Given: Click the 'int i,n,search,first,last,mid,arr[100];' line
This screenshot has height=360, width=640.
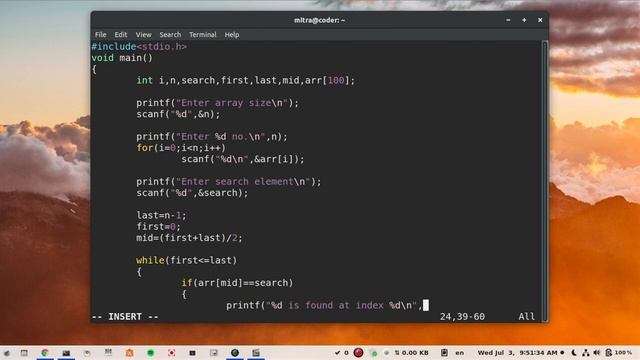Looking at the screenshot, I should (246, 80).
